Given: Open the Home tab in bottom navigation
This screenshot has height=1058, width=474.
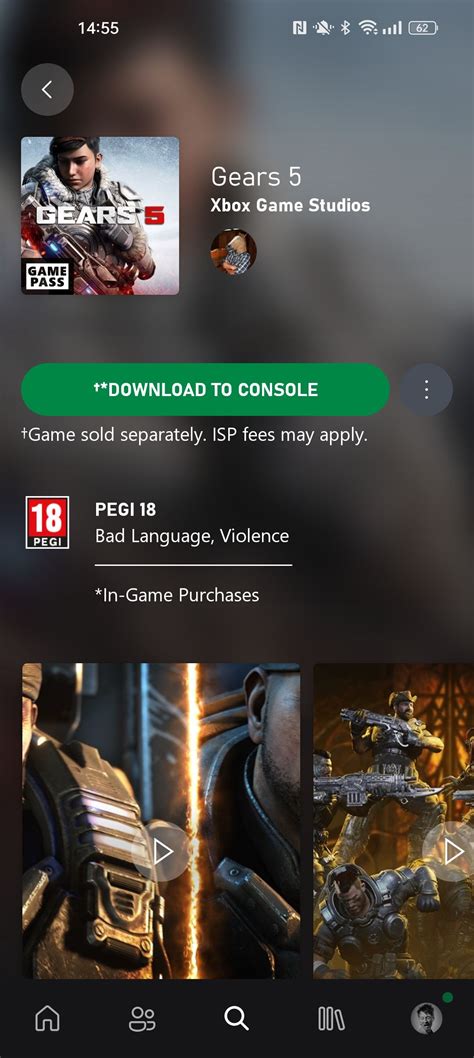Looking at the screenshot, I should (x=47, y=1018).
